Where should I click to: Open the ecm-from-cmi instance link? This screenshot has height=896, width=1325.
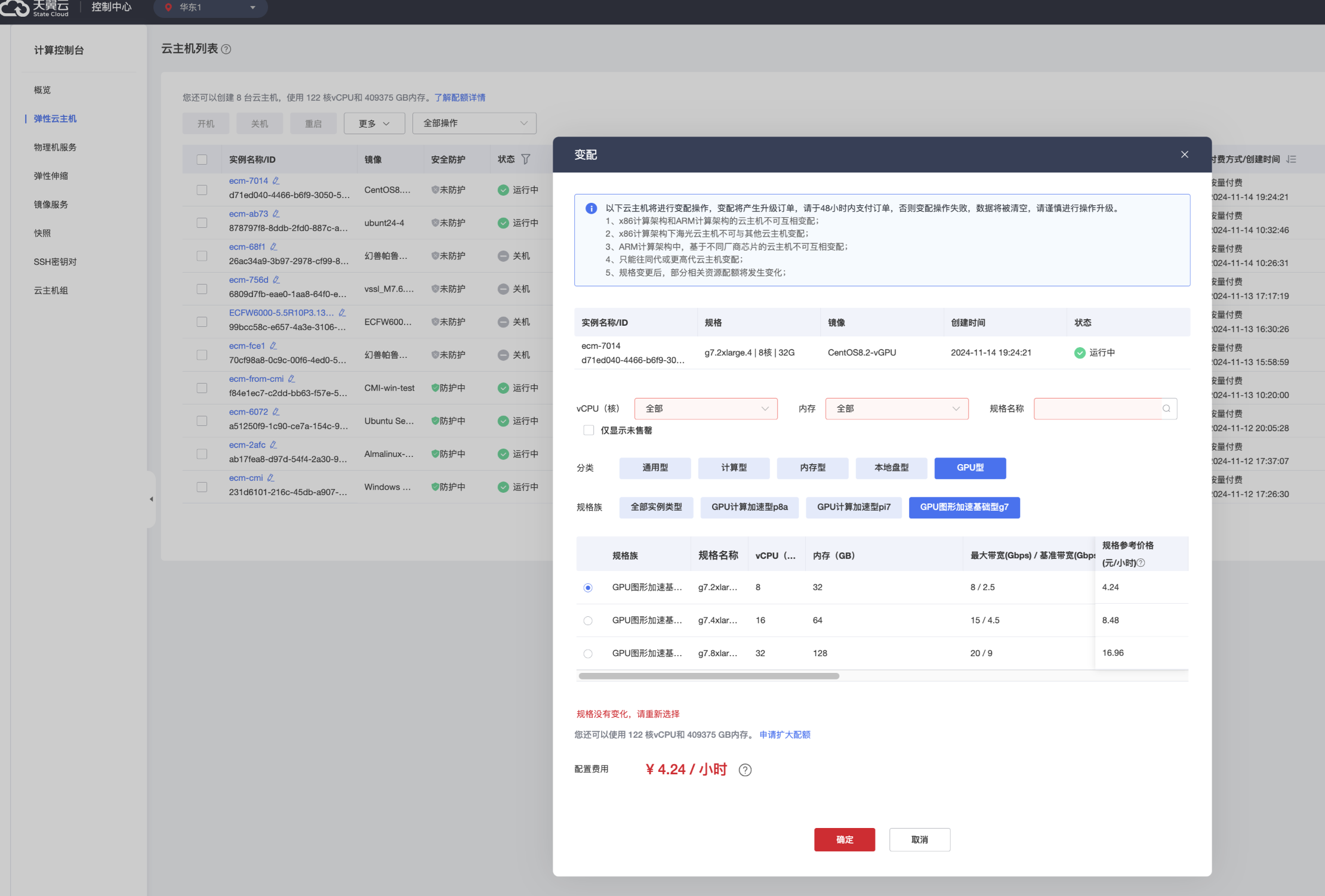[256, 379]
